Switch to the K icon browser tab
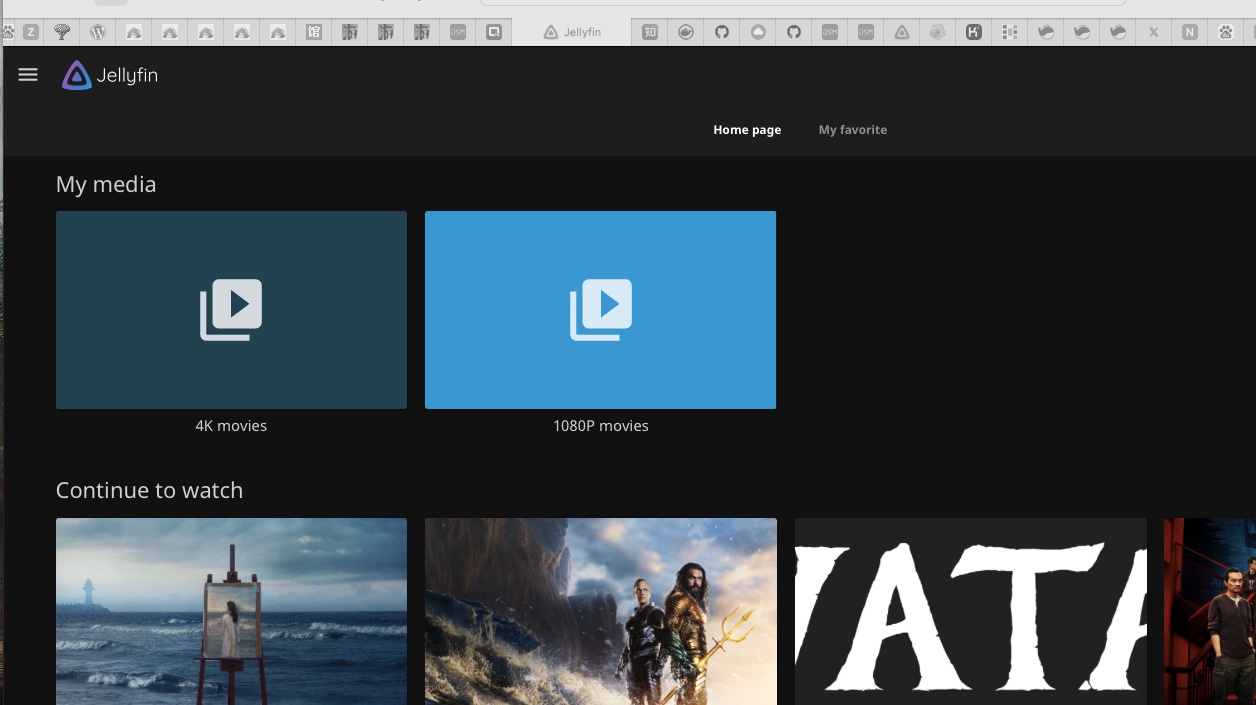The image size is (1256, 705). coord(973,32)
